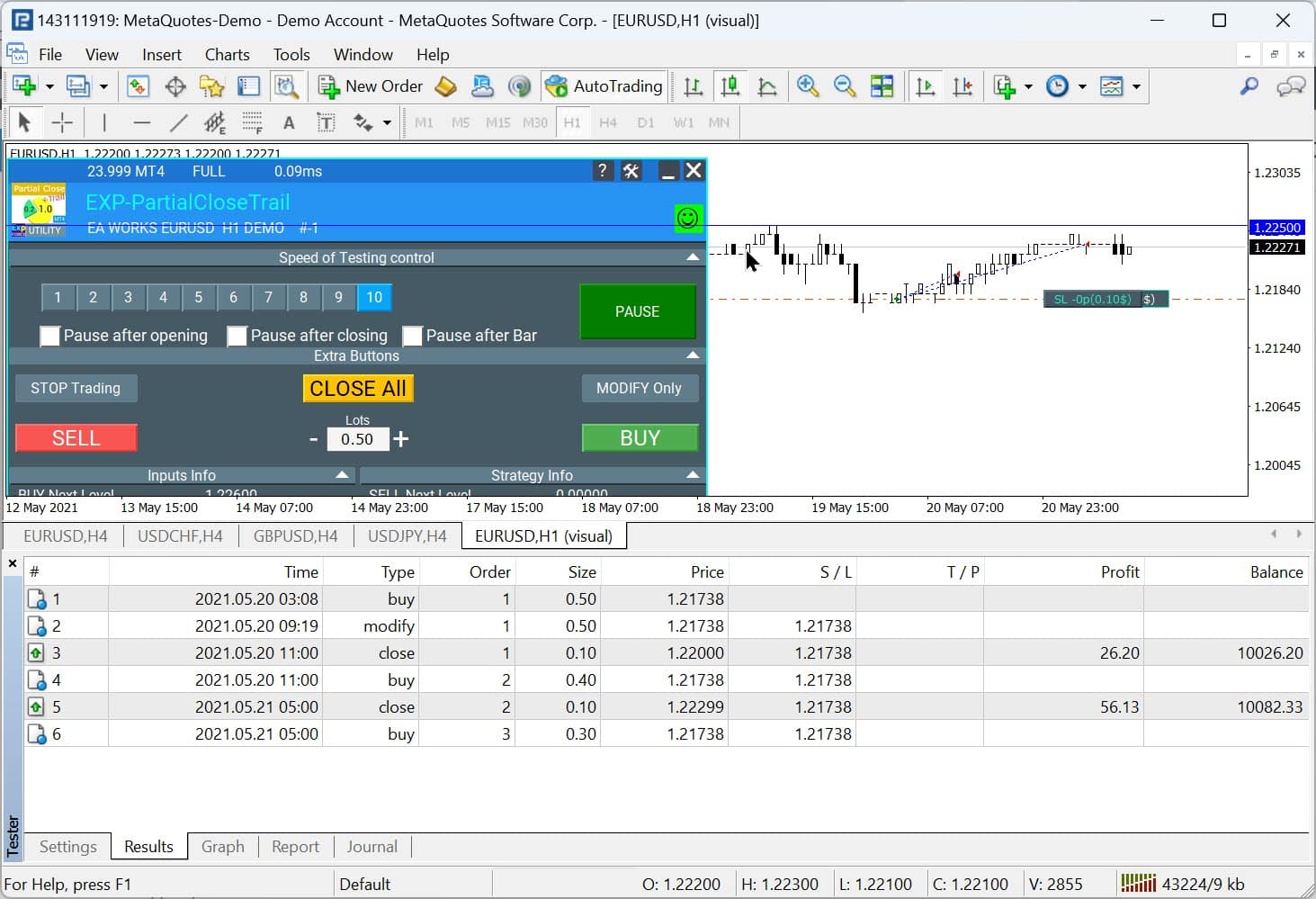Enable Pause after opening checkbox

click(x=50, y=336)
